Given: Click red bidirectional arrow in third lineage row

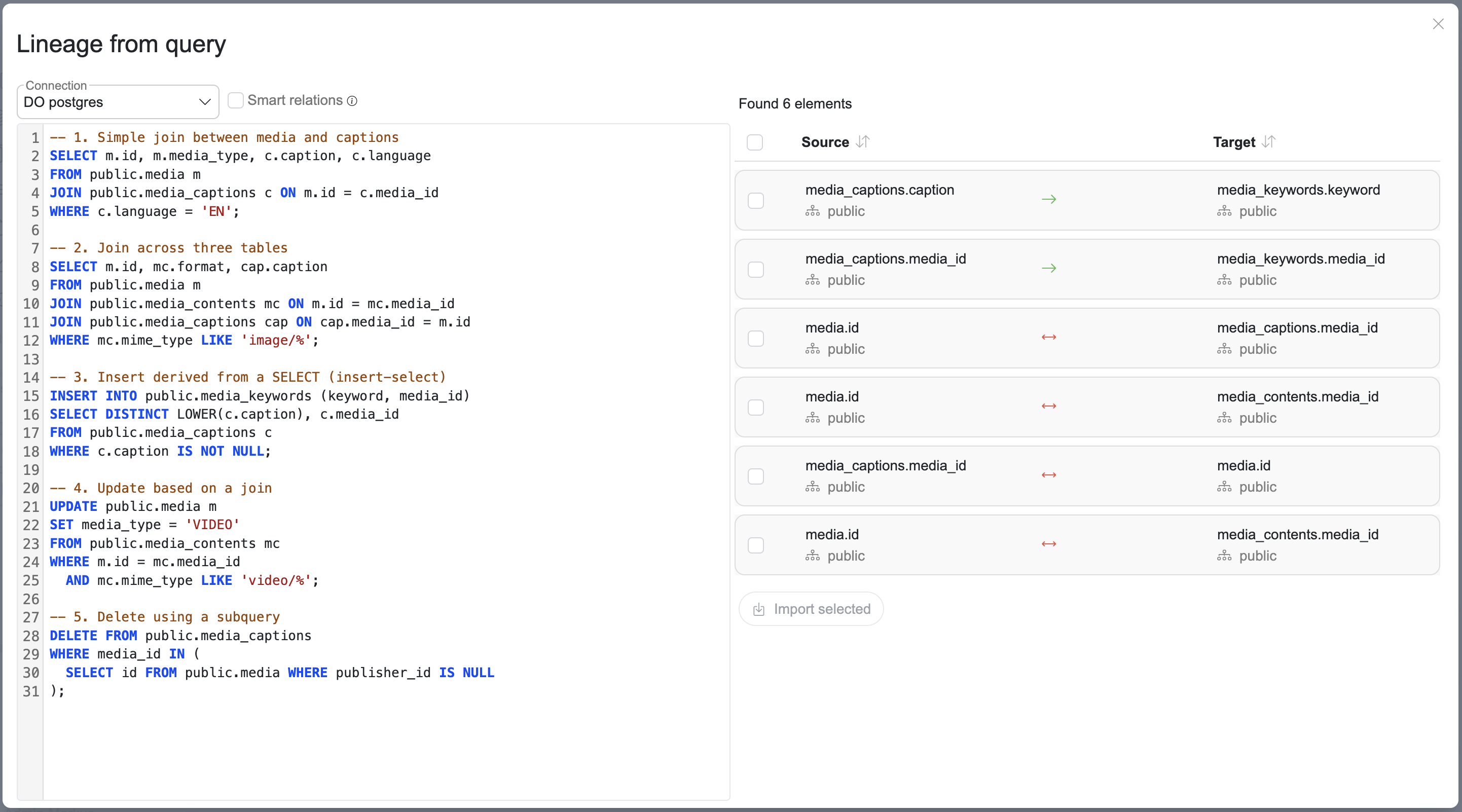Looking at the screenshot, I should 1048,338.
